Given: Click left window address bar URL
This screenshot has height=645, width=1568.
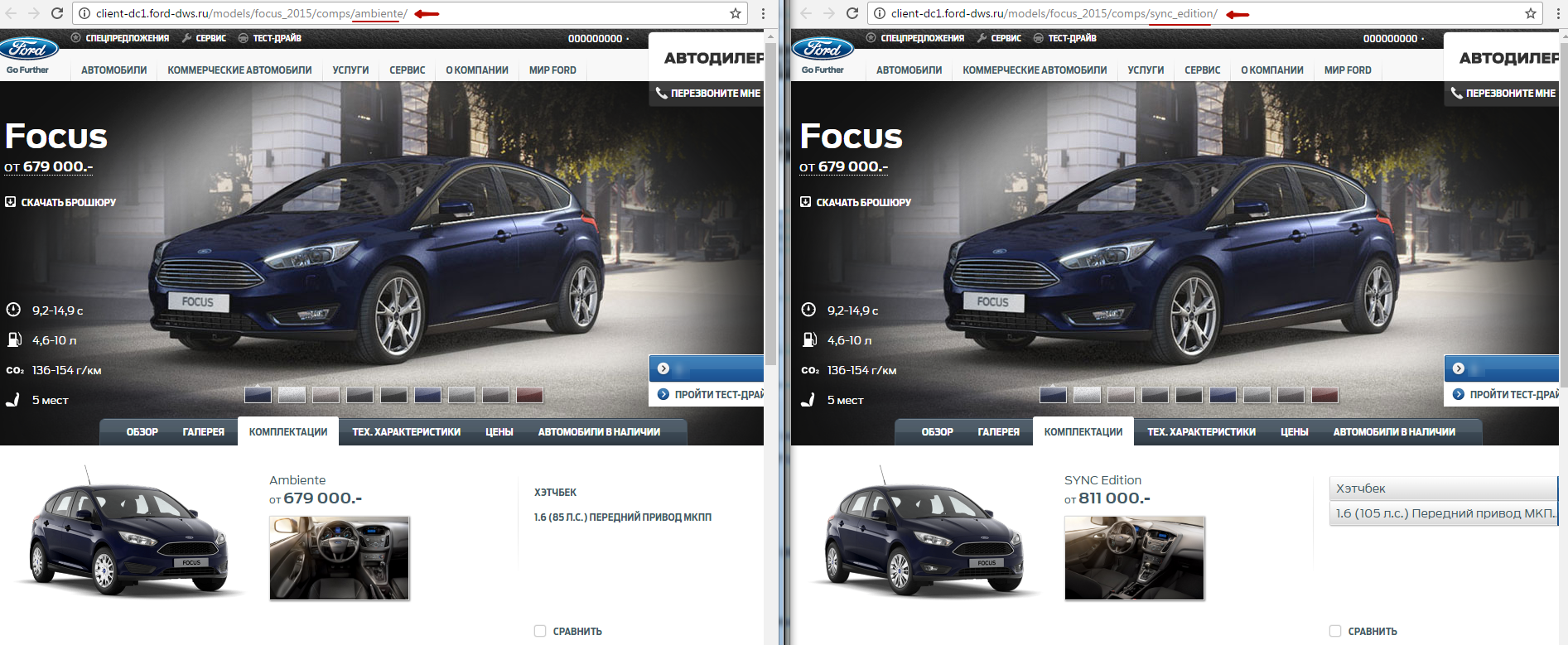Looking at the screenshot, I should pos(252,13).
